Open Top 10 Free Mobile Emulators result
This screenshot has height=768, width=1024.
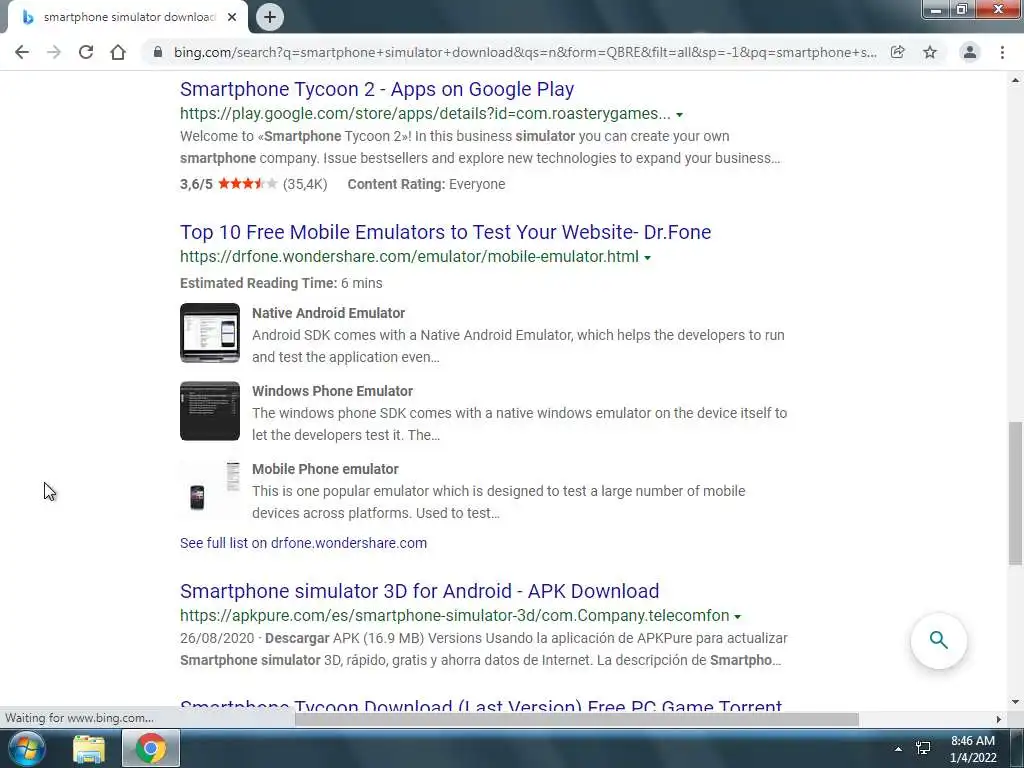tap(445, 232)
